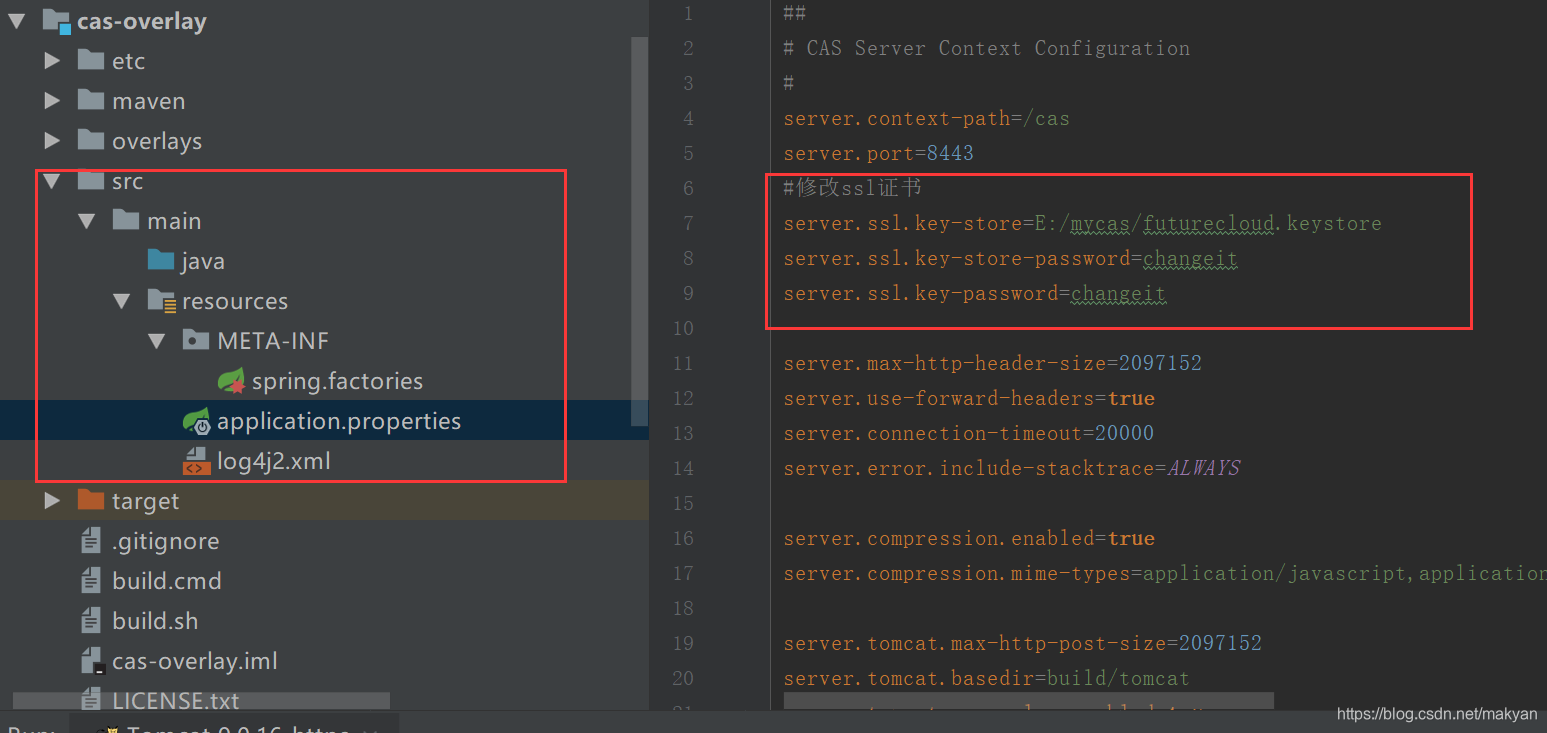The height and width of the screenshot is (733, 1547).
Task: Click the main folder icon
Action: (x=126, y=220)
